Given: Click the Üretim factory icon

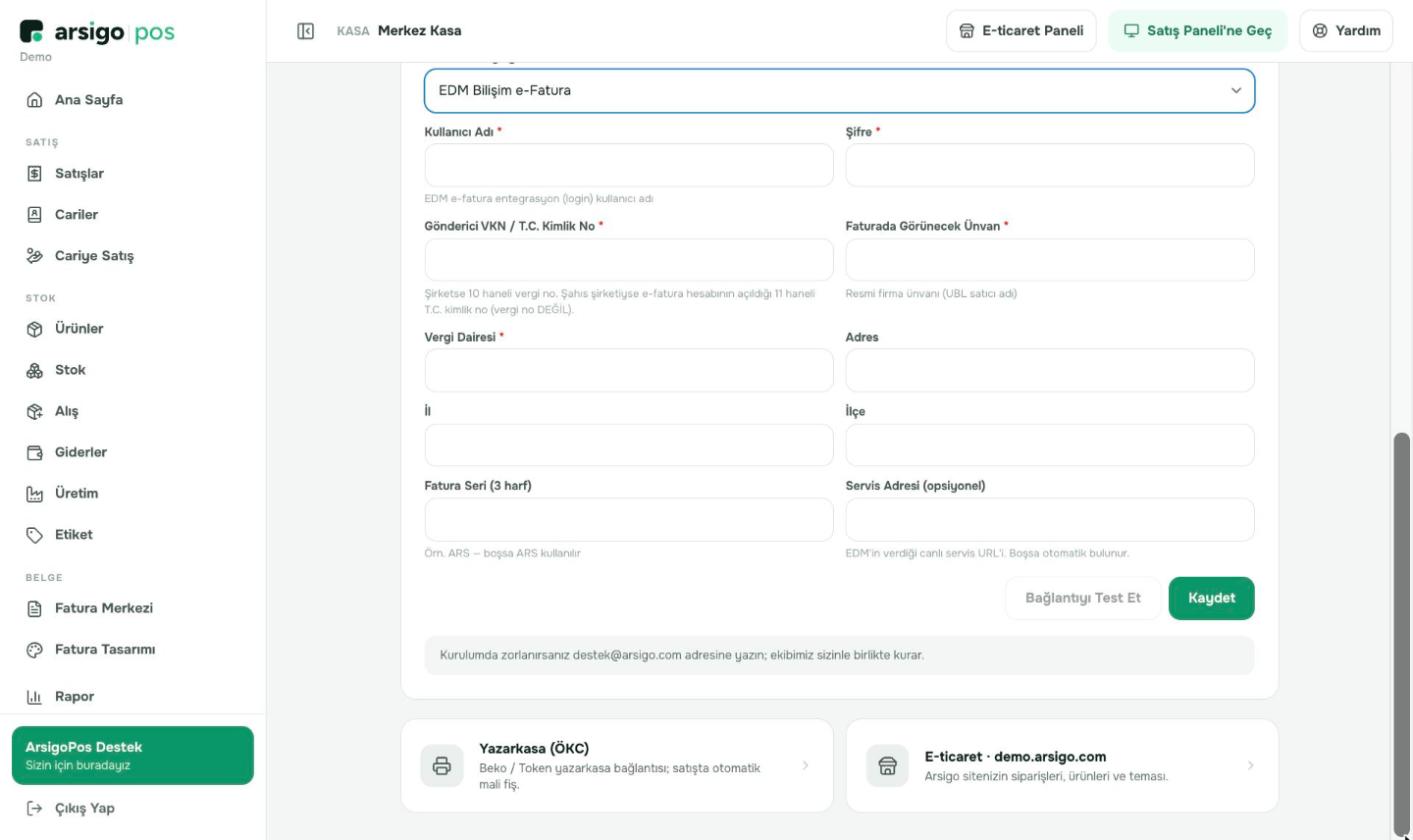Looking at the screenshot, I should point(34,493).
